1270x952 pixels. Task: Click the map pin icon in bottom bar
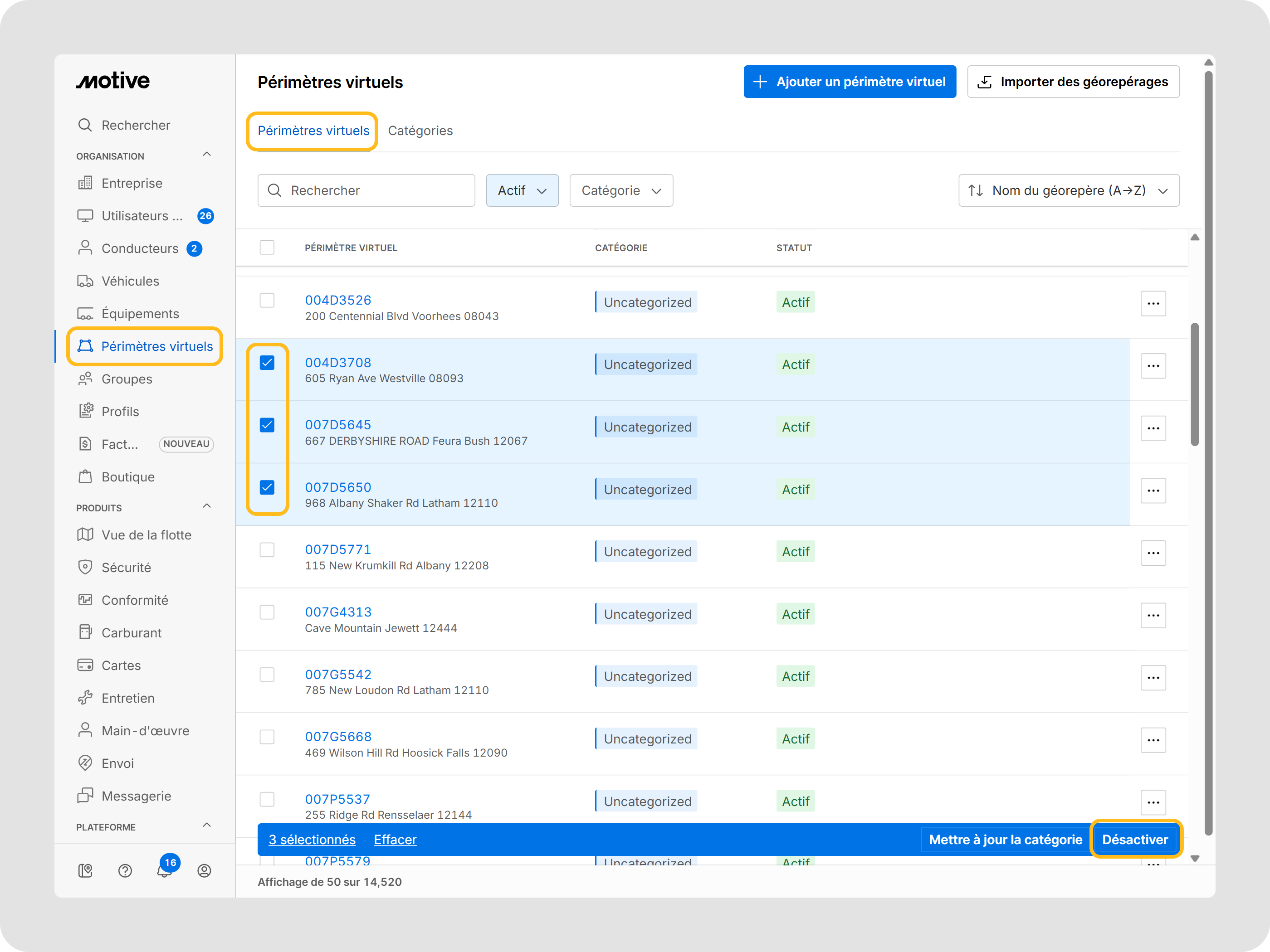pyautogui.click(x=86, y=870)
